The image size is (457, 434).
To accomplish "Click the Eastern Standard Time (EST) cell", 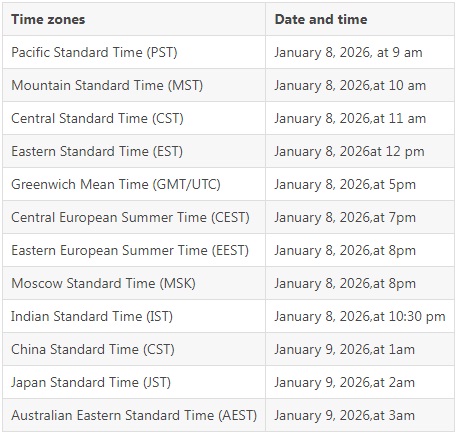I will coord(134,151).
